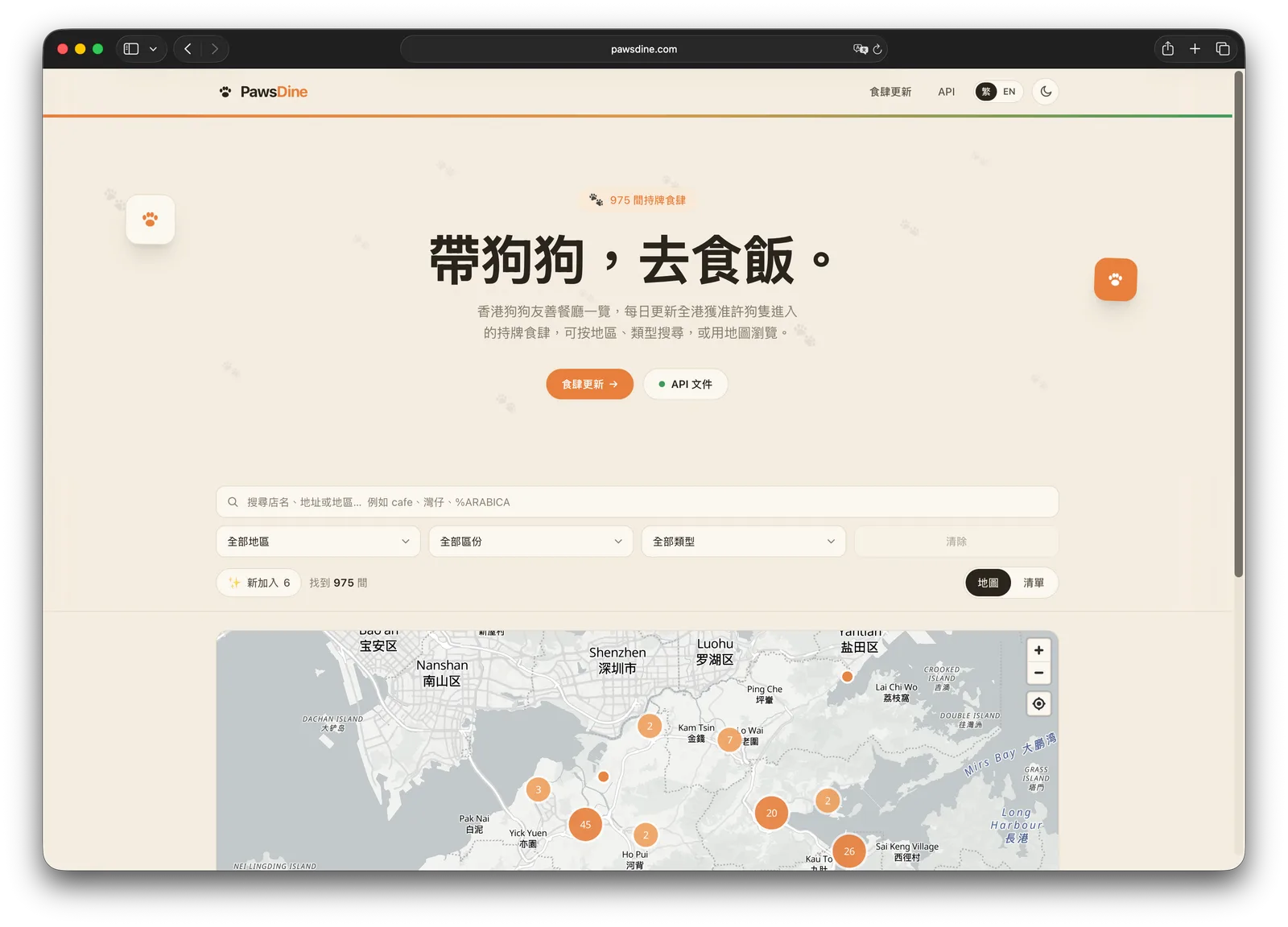Open the Safari share menu
This screenshot has height=927, width=1288.
click(x=1167, y=49)
